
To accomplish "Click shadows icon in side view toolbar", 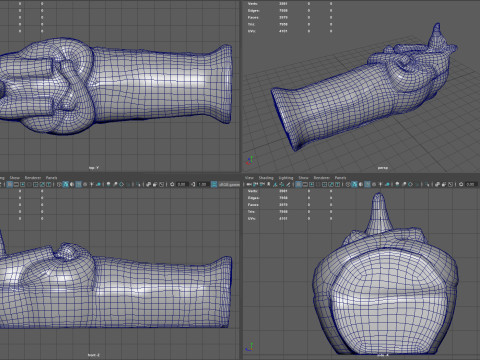I will (387, 184).
